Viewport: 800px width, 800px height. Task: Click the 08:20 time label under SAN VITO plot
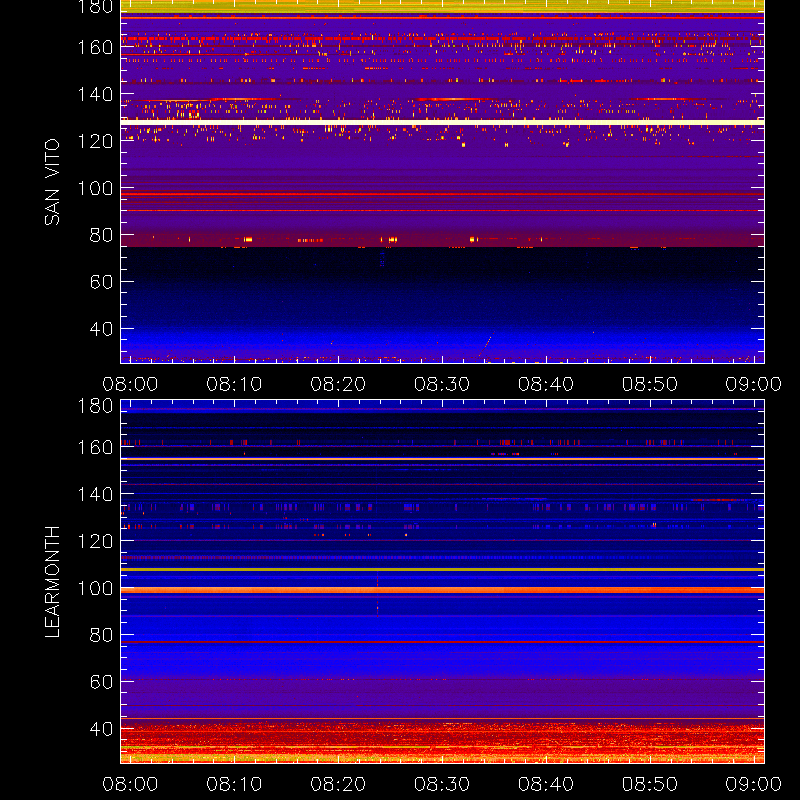[x=338, y=384]
